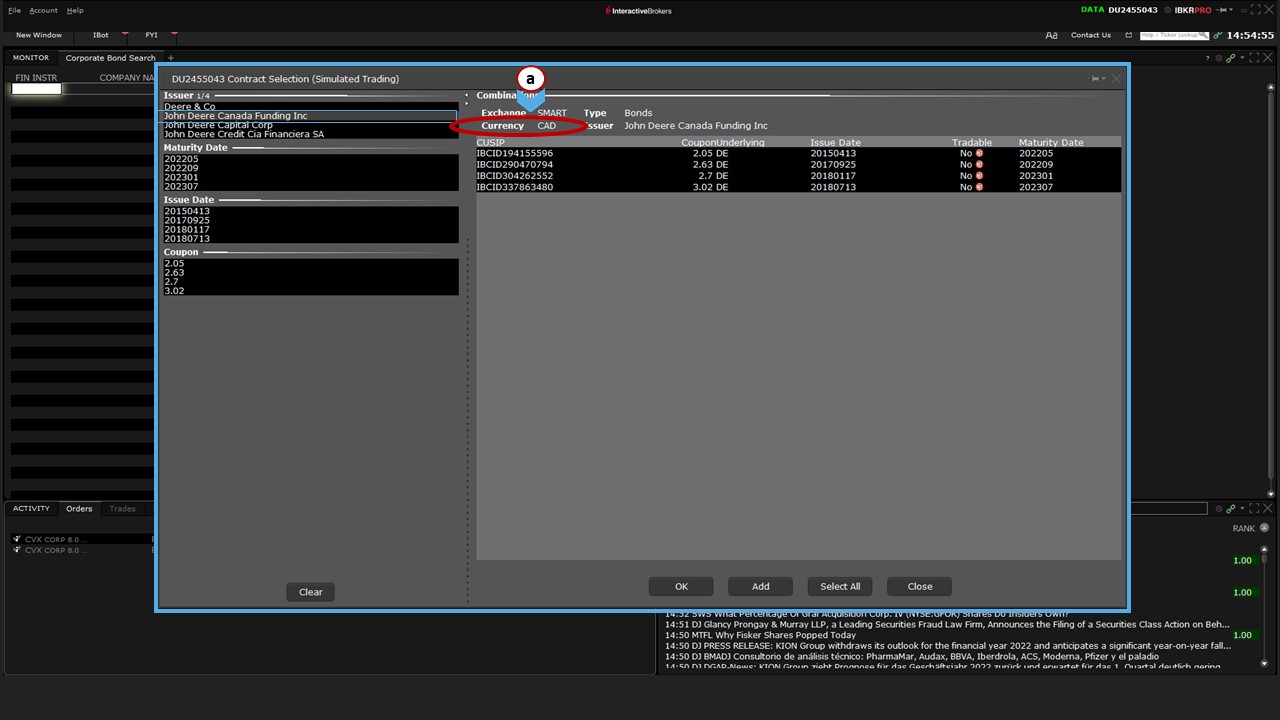Click the Clear button under the filters

point(310,592)
